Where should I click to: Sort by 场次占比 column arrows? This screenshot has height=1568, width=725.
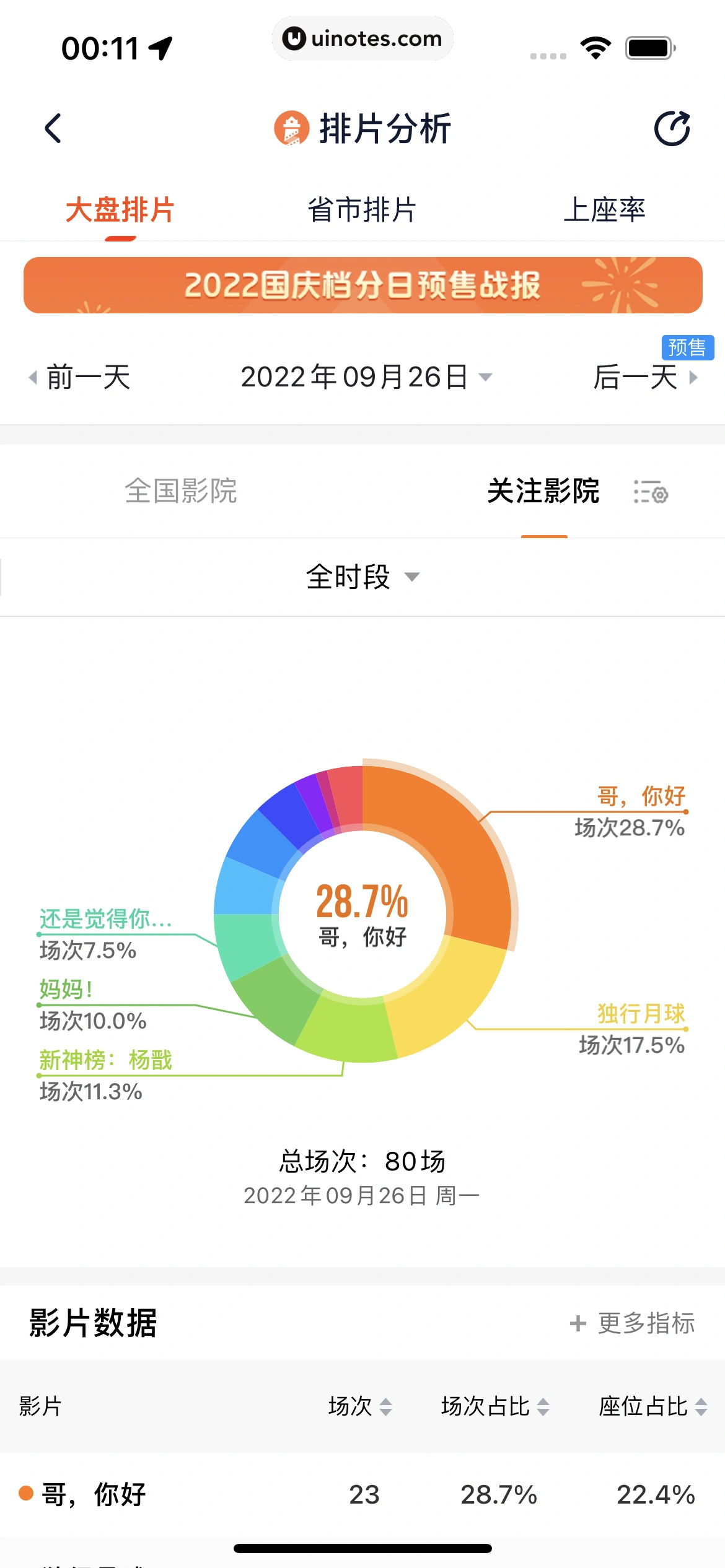[x=543, y=1406]
